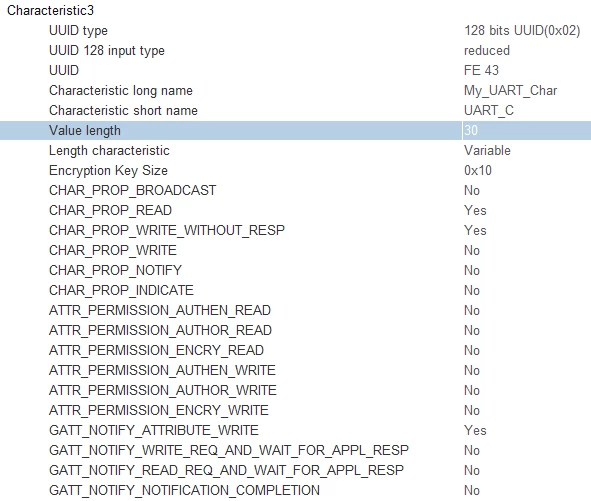591x501 pixels.
Task: Edit the Value length field showing 30
Action: pyautogui.click(x=526, y=130)
